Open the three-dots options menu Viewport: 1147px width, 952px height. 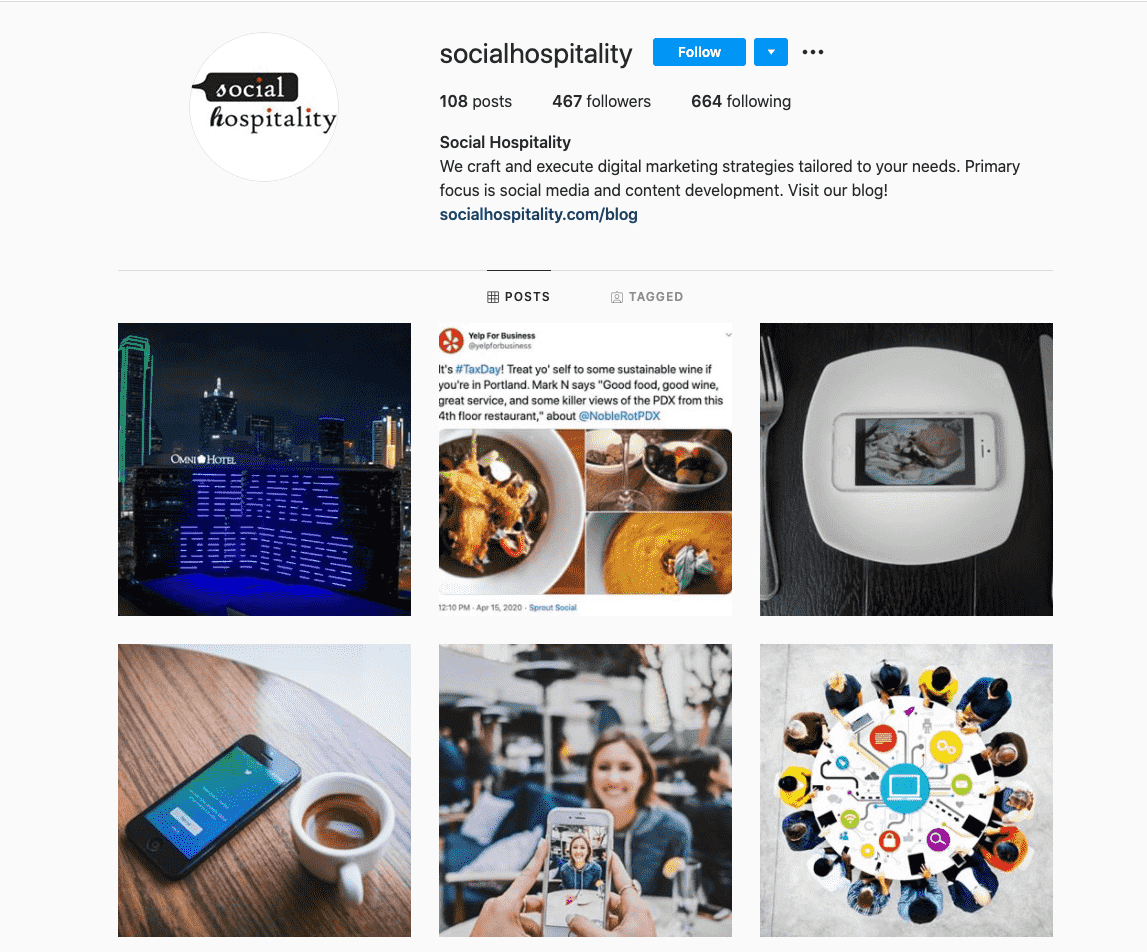[813, 52]
